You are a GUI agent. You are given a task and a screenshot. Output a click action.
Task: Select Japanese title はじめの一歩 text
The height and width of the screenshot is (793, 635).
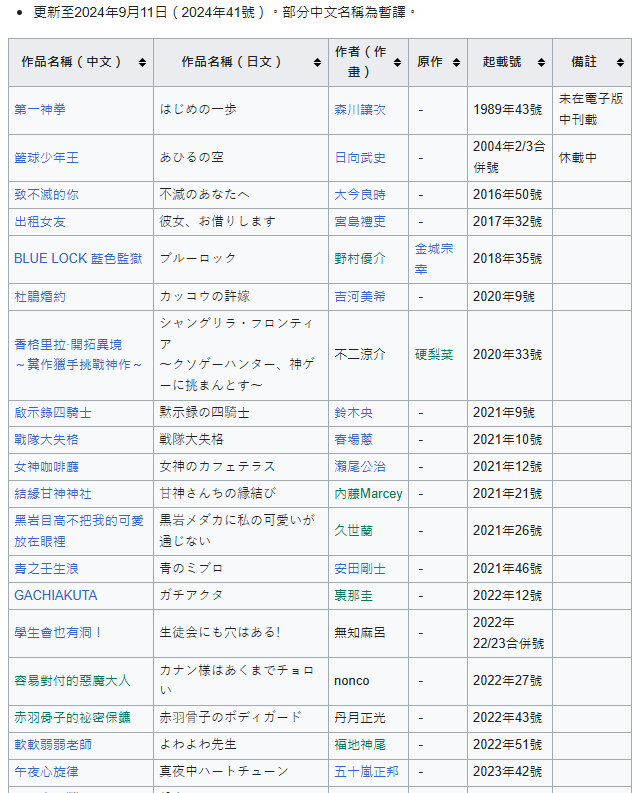pyautogui.click(x=198, y=109)
